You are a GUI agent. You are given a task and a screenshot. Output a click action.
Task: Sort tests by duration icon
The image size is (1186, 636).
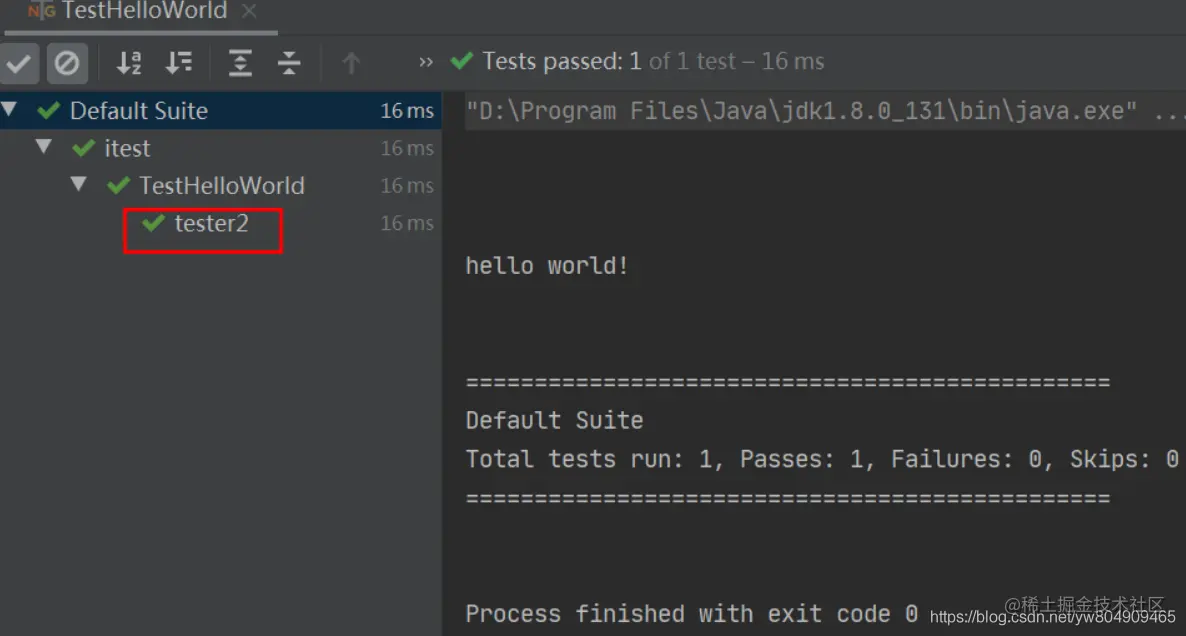(179, 63)
